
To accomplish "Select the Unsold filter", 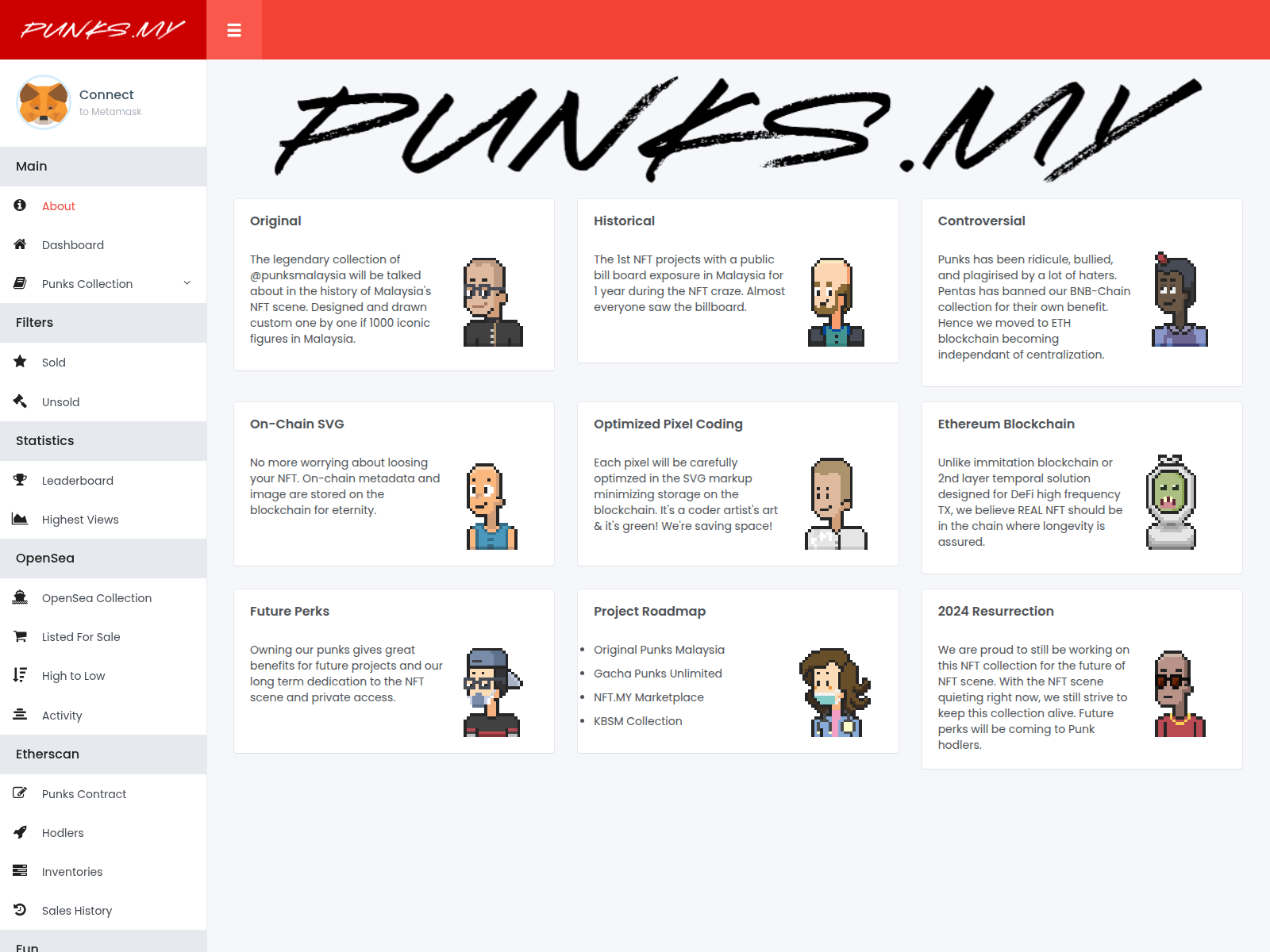I will pyautogui.click(x=103, y=402).
